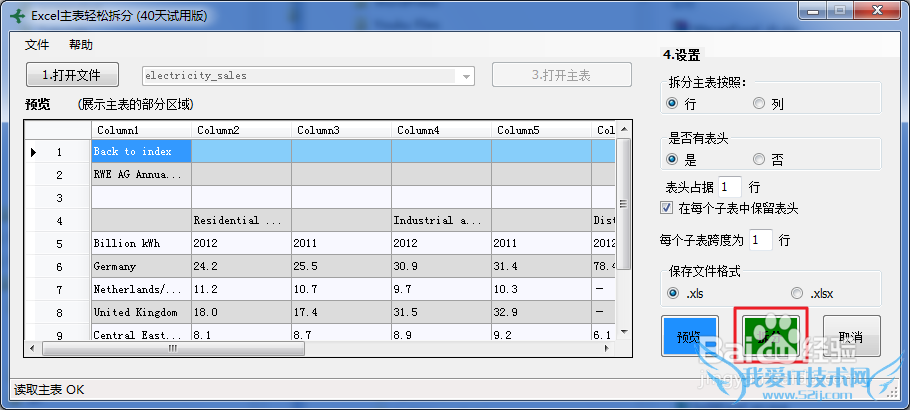Click the vertical scrollbar up arrow

click(x=624, y=129)
